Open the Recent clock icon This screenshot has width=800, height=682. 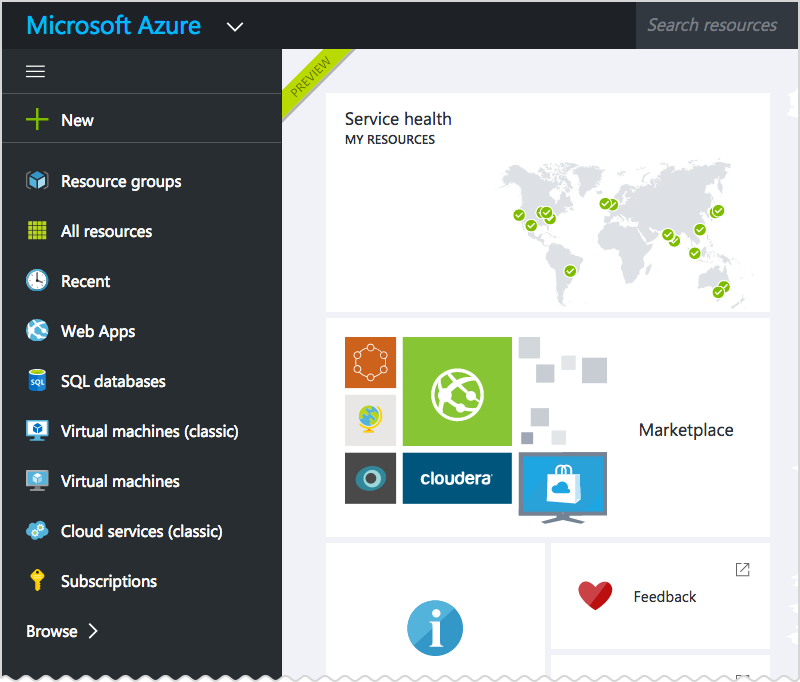37,281
